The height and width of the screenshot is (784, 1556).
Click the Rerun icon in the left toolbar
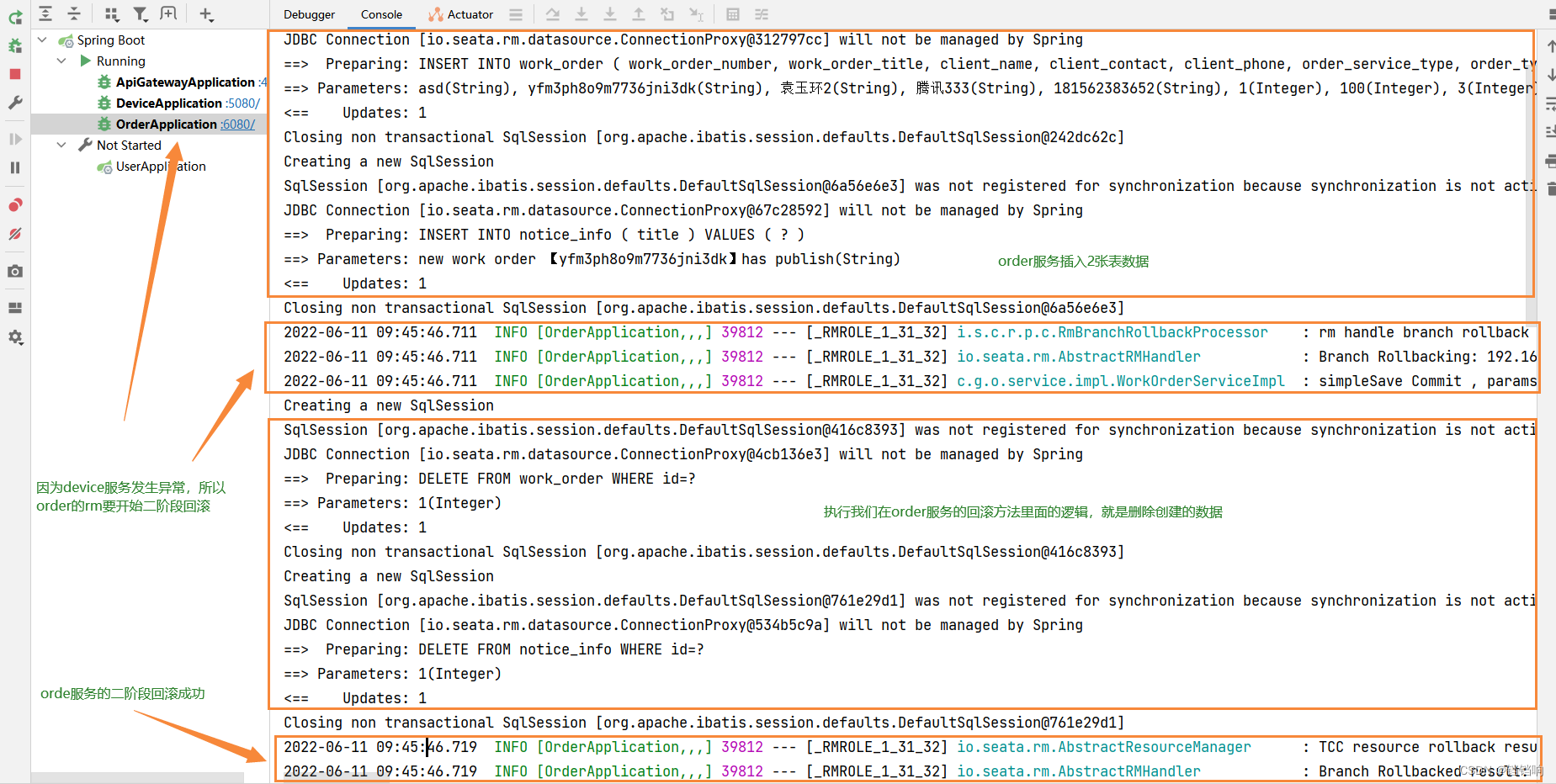(x=15, y=18)
